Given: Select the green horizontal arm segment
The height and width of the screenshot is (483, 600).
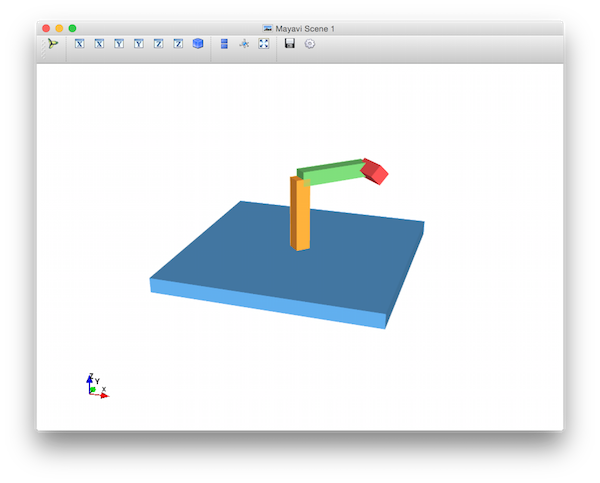Looking at the screenshot, I should pos(334,174).
